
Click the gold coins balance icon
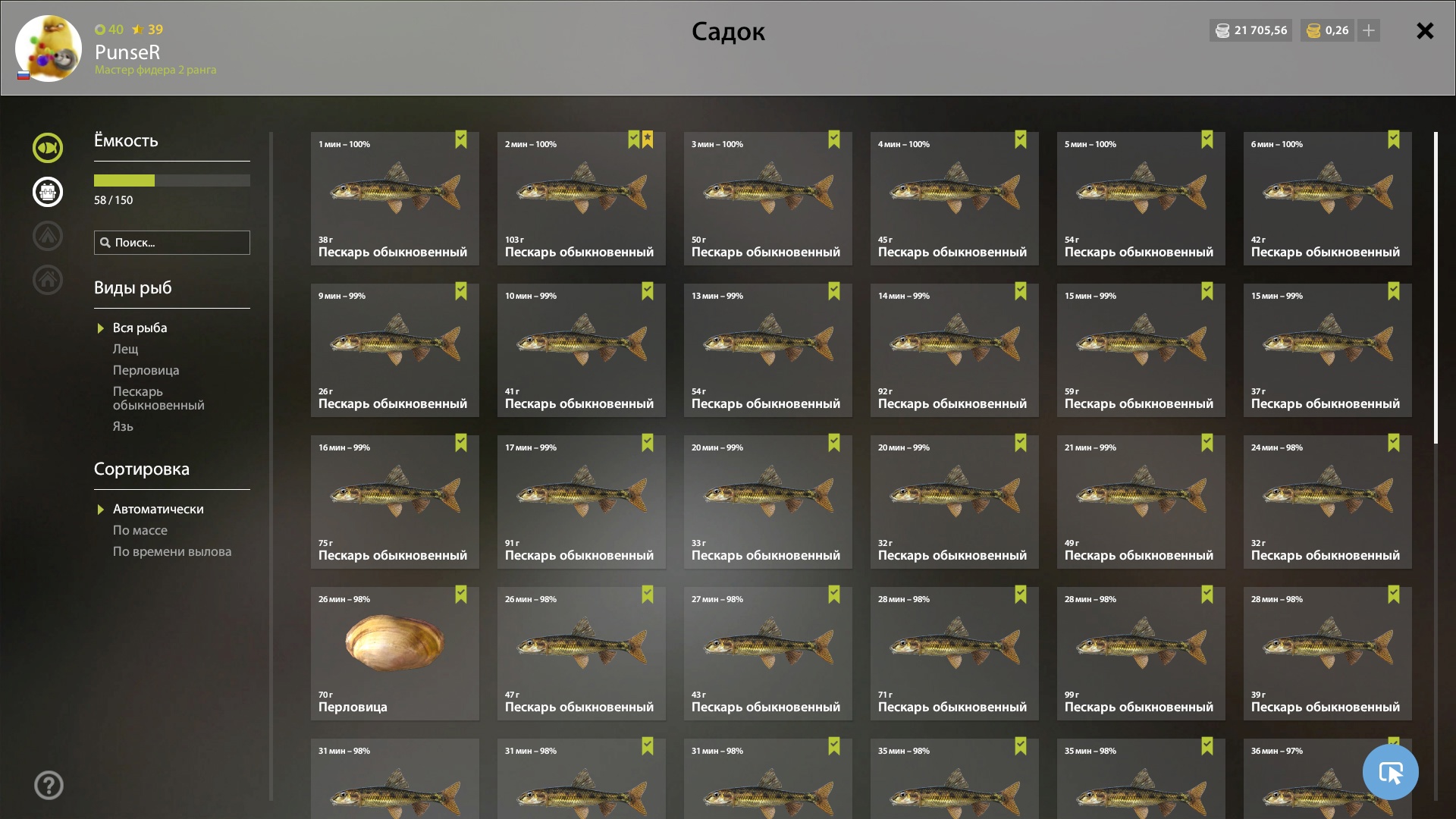point(1313,30)
